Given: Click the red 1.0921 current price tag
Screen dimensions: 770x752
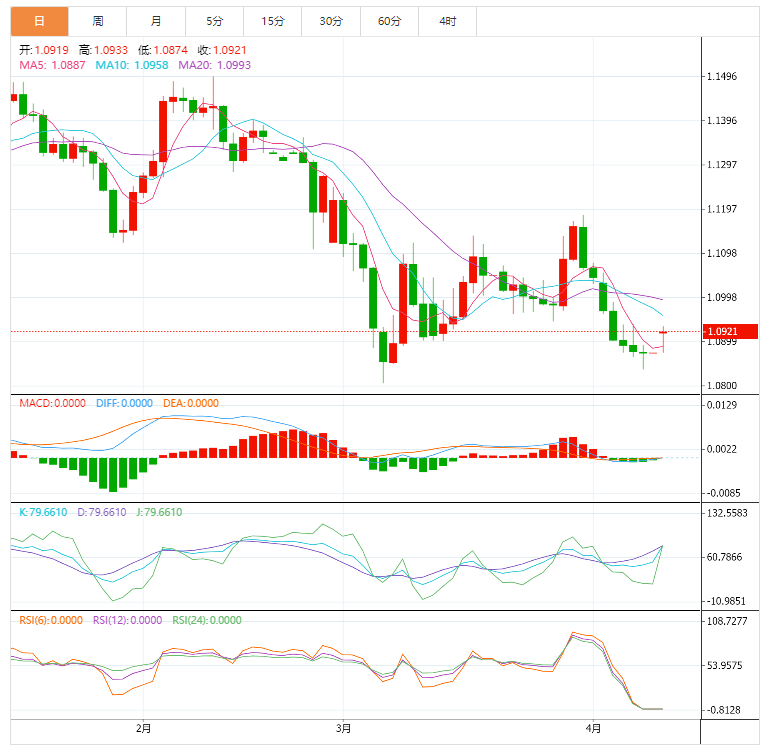Looking at the screenshot, I should (x=730, y=332).
